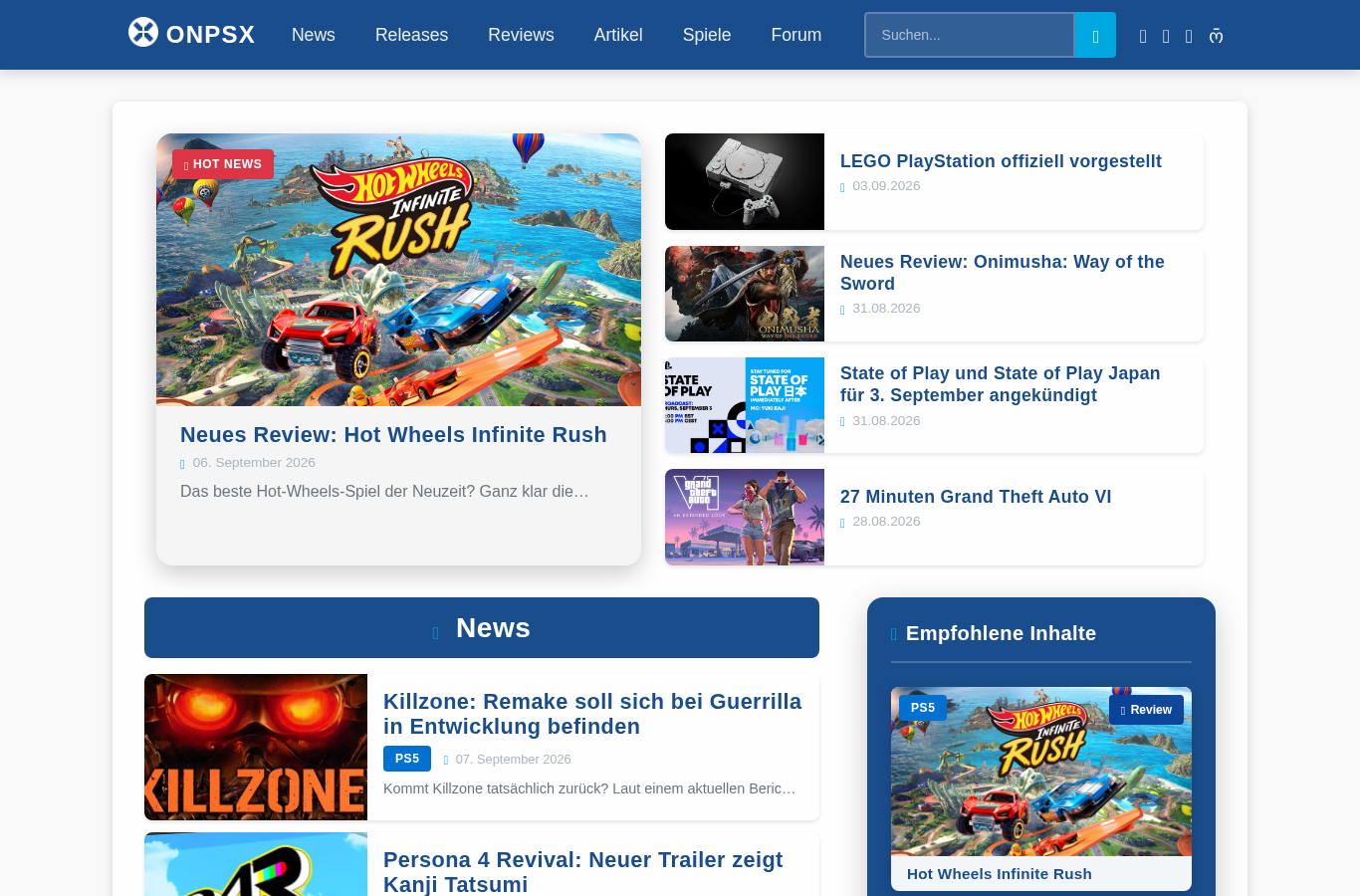Click the cyan search submit button

pyautogui.click(x=1095, y=35)
